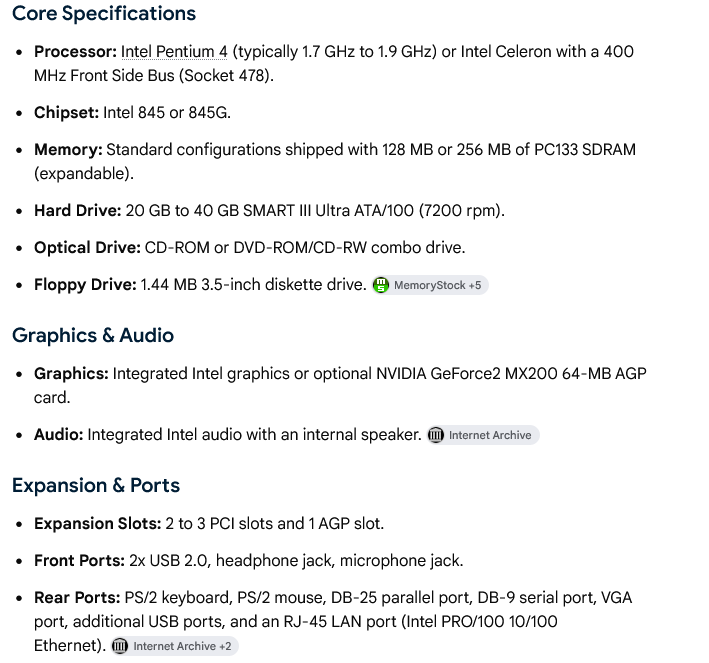Click the Expansion & Ports heading

tap(96, 485)
